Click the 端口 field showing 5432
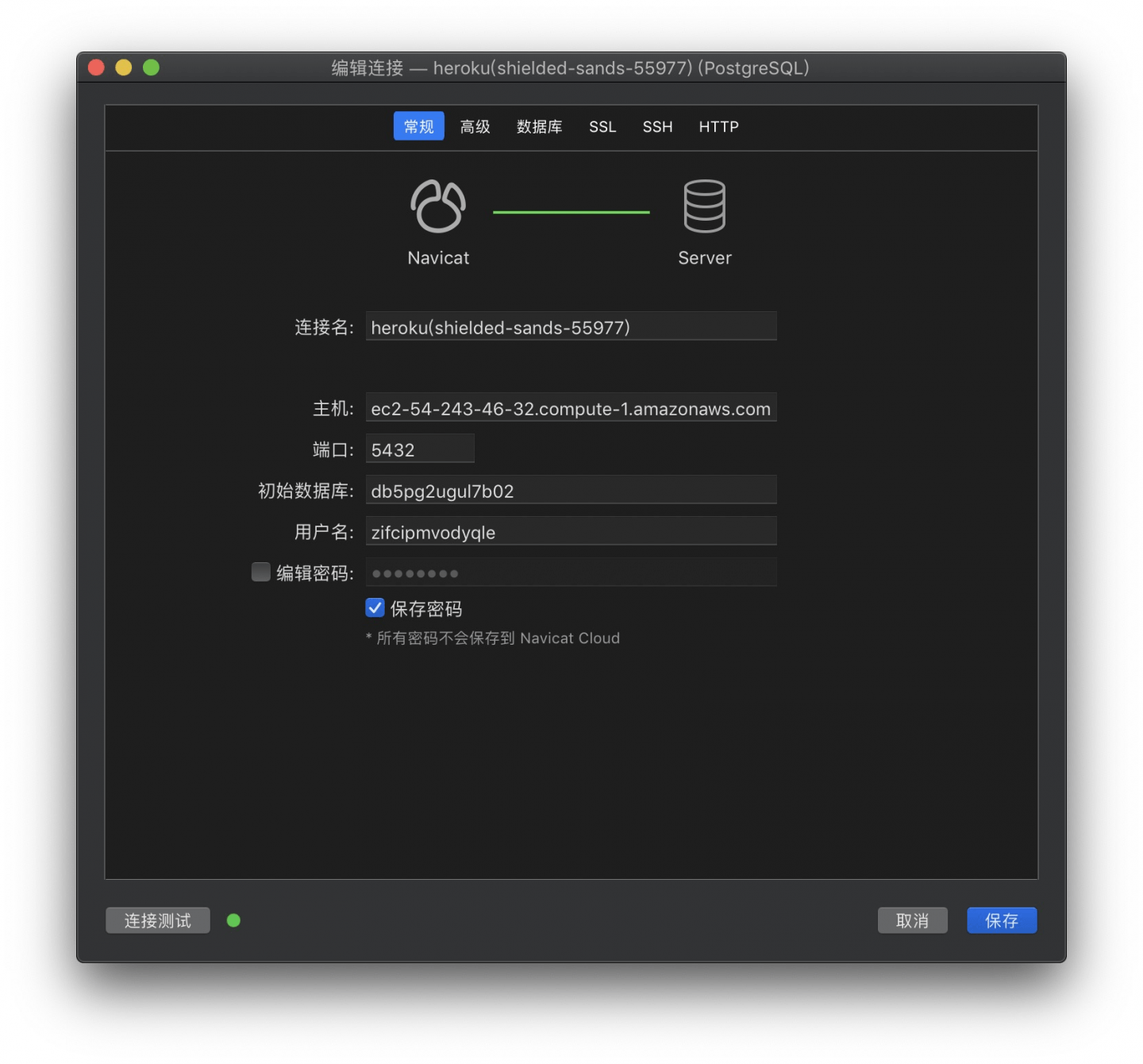1143x1064 pixels. tap(420, 449)
